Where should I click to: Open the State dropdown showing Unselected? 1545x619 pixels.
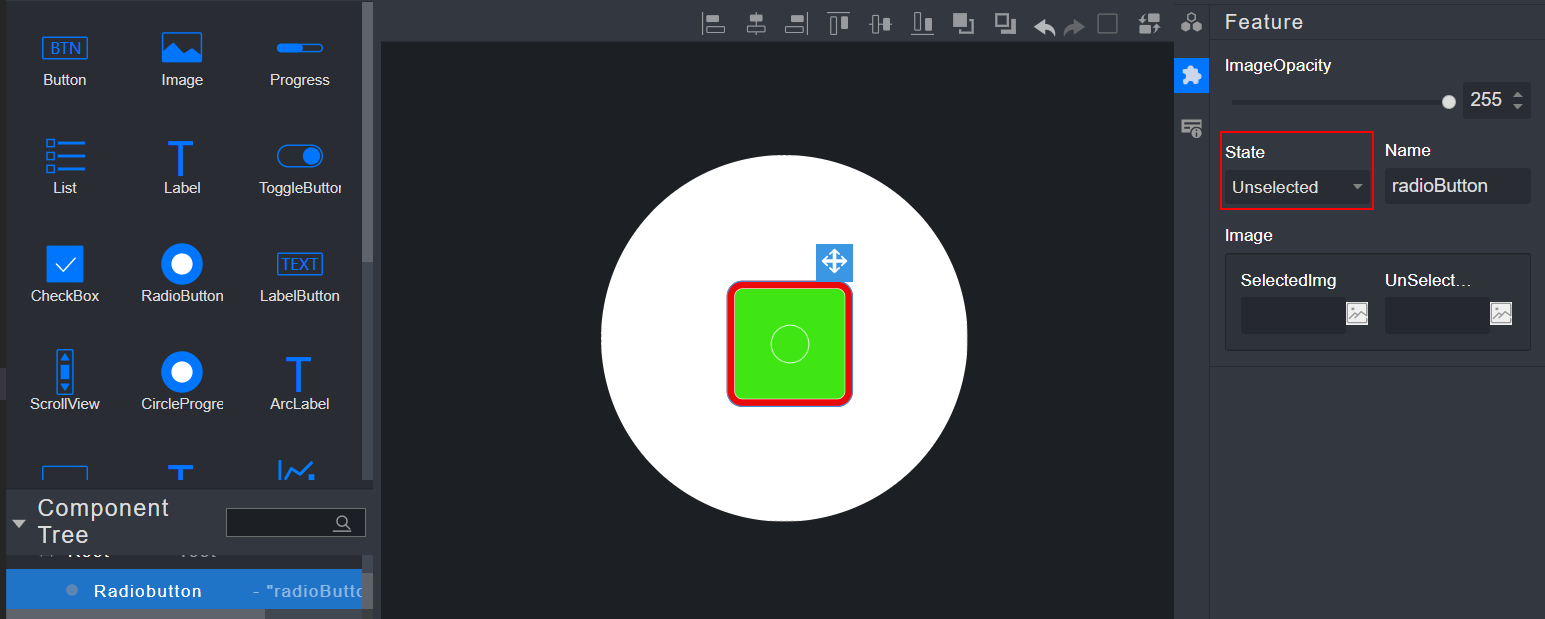click(1297, 187)
